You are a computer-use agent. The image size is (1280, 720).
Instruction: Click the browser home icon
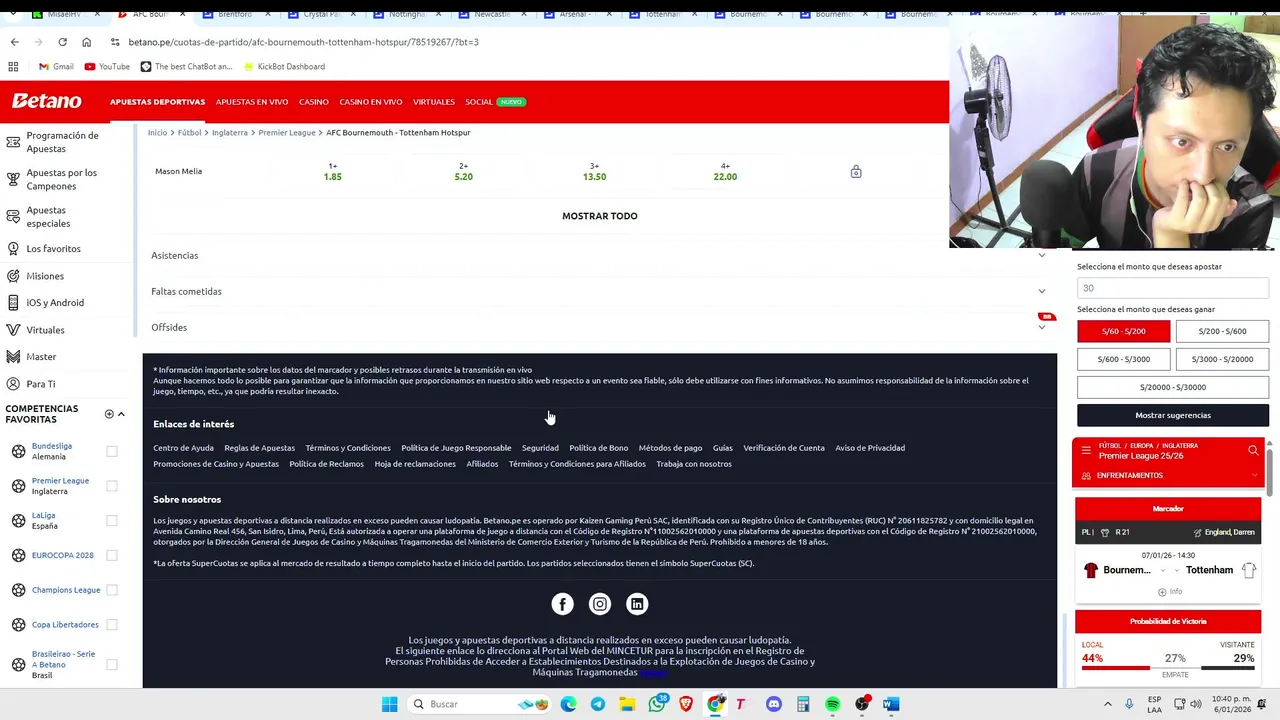(x=86, y=42)
